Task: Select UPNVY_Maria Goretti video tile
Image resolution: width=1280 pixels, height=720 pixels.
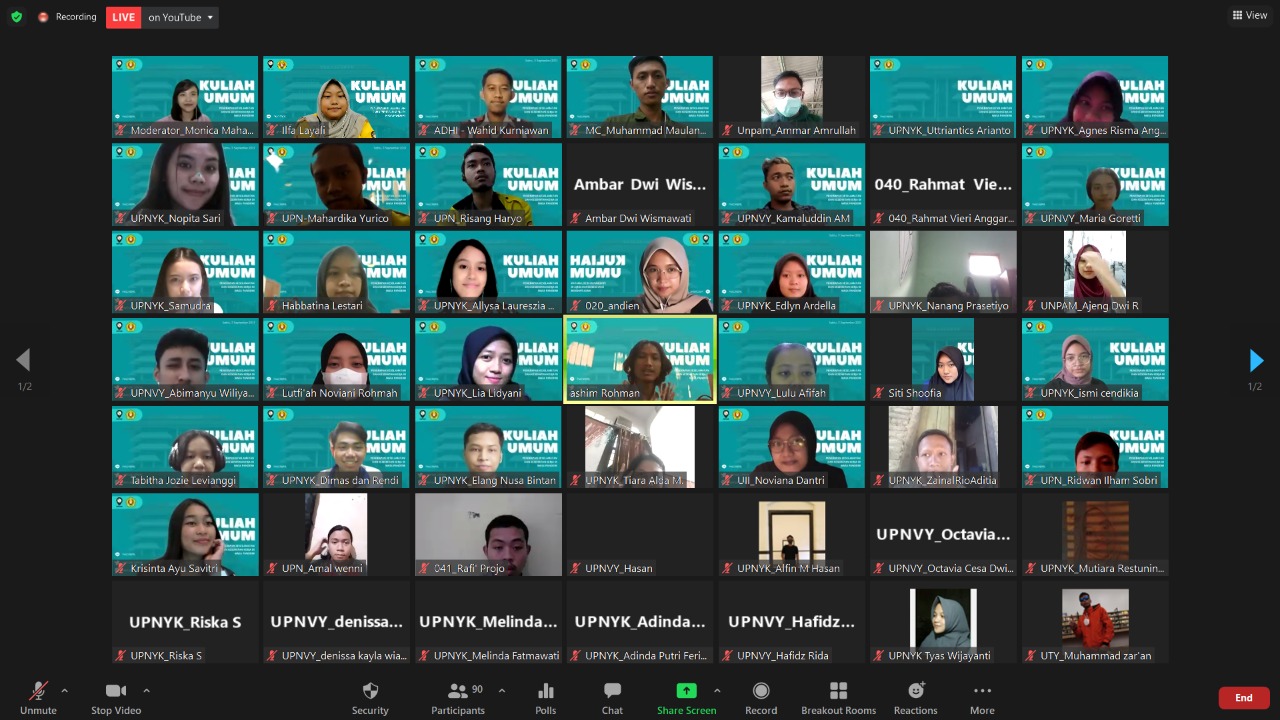Action: click(1095, 184)
